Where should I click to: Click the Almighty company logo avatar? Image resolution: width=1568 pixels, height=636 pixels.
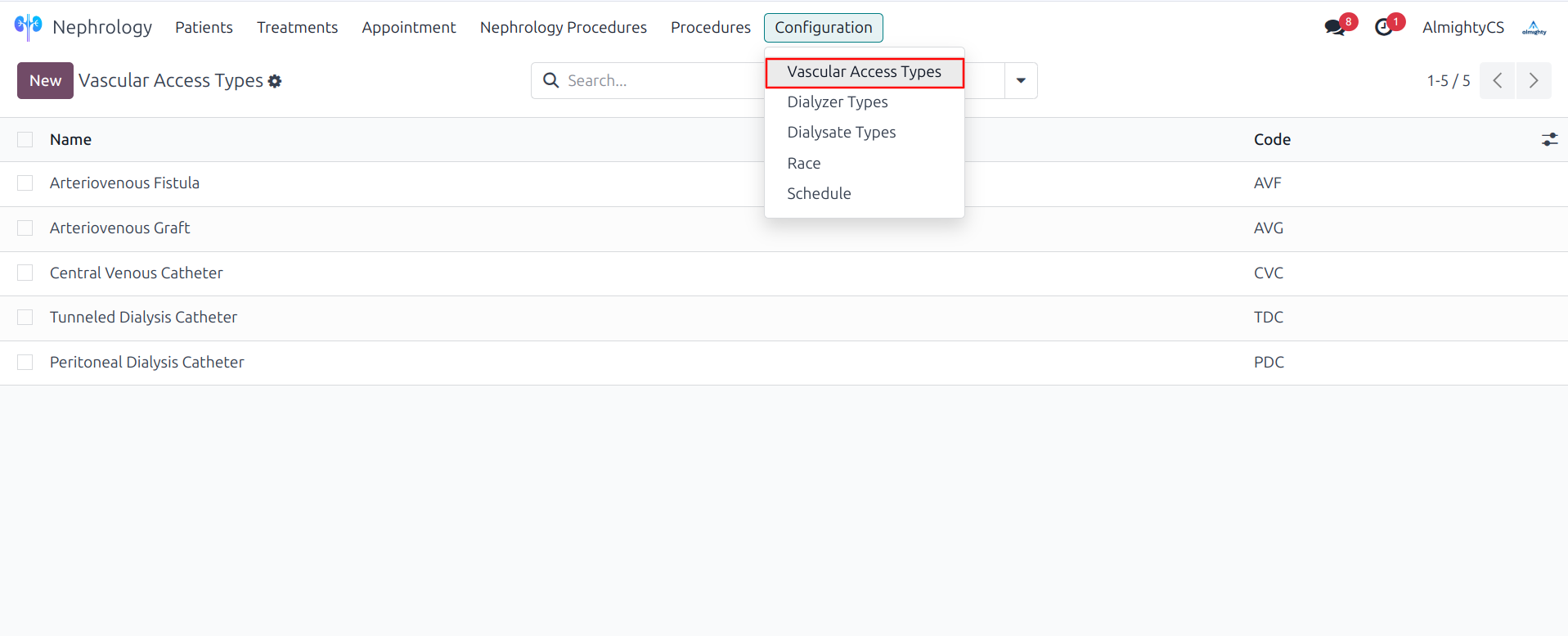pyautogui.click(x=1534, y=28)
